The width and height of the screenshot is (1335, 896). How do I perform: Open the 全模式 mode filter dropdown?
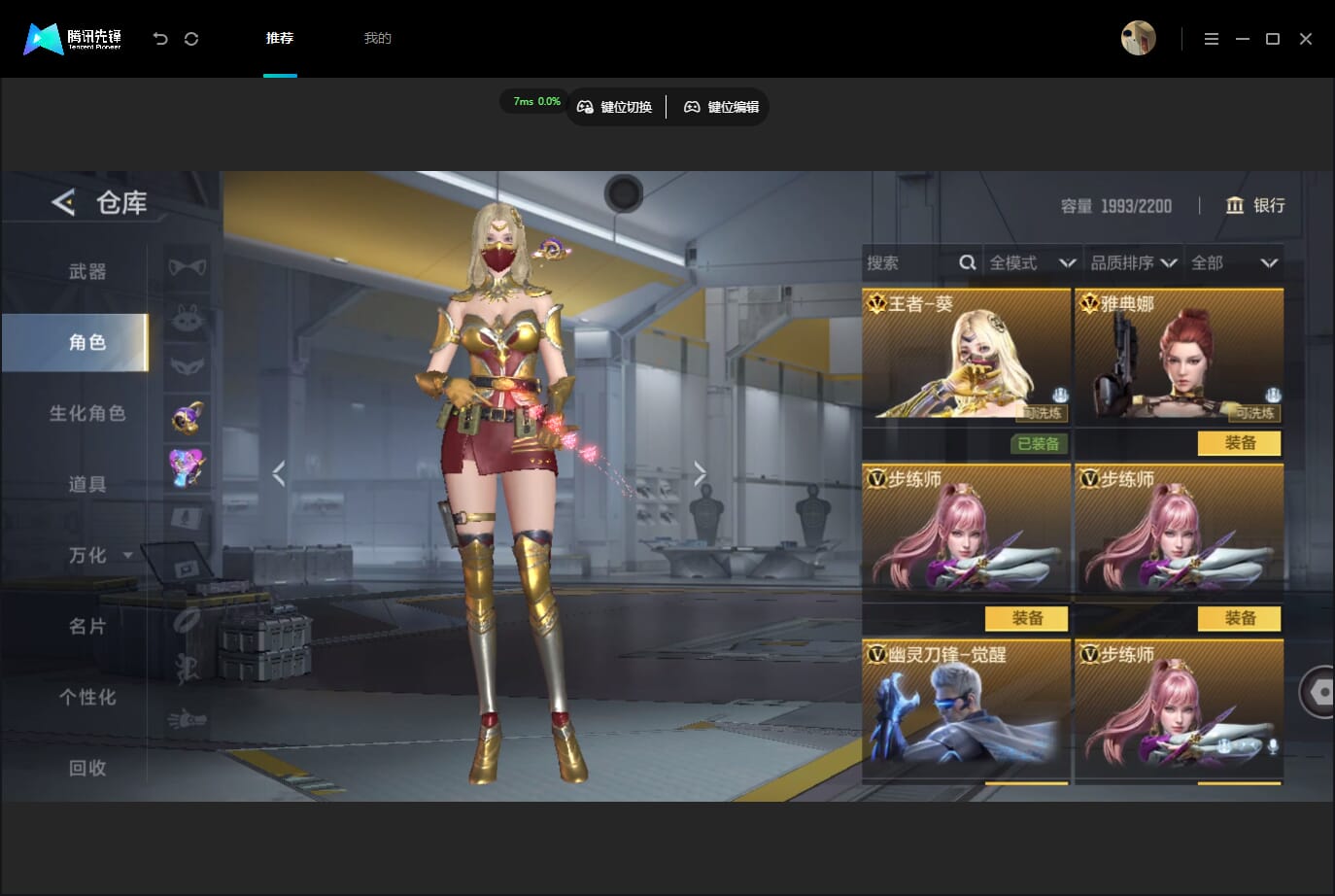(x=1033, y=262)
